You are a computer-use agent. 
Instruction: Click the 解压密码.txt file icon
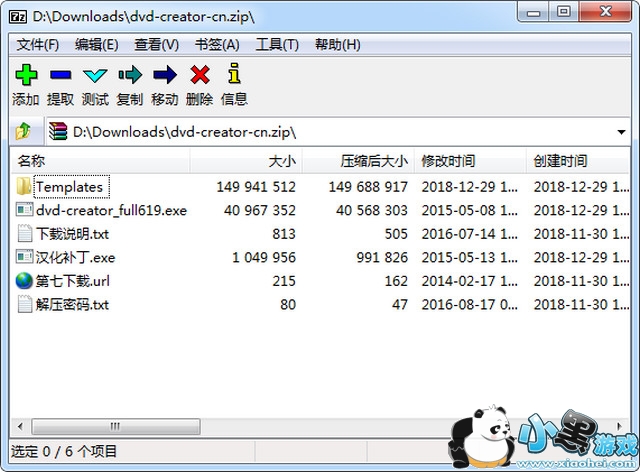pos(24,304)
